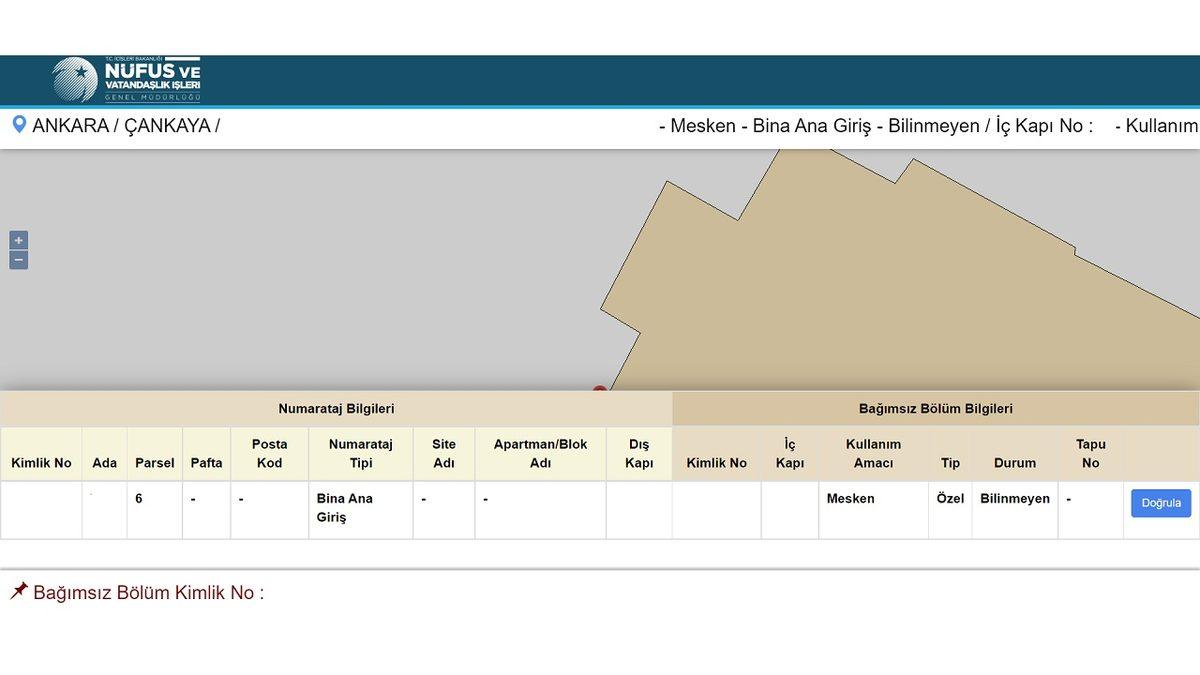Select the Bina Ana Giriş cell
Viewport: 1200px width, 675px height.
345,507
